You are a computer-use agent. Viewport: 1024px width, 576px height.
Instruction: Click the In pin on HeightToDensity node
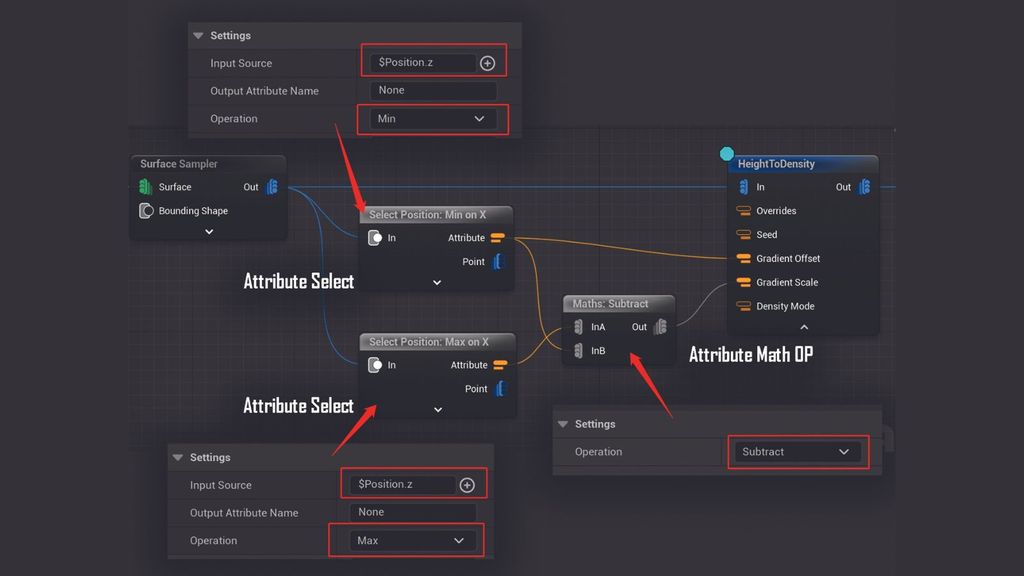click(743, 187)
